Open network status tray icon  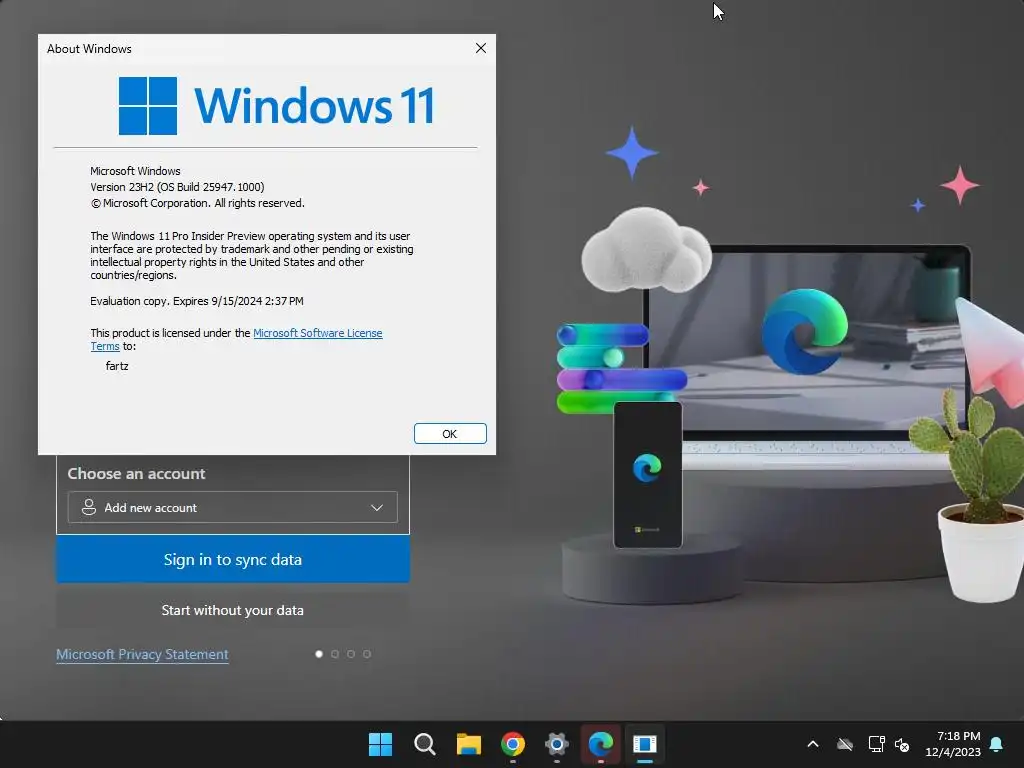click(876, 744)
